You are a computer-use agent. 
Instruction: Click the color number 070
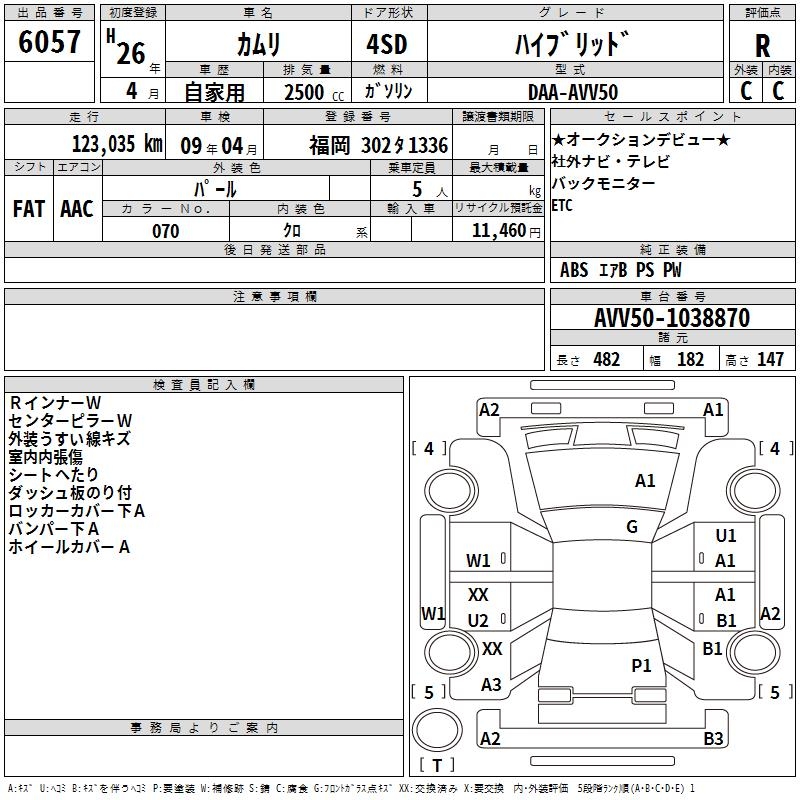click(165, 231)
